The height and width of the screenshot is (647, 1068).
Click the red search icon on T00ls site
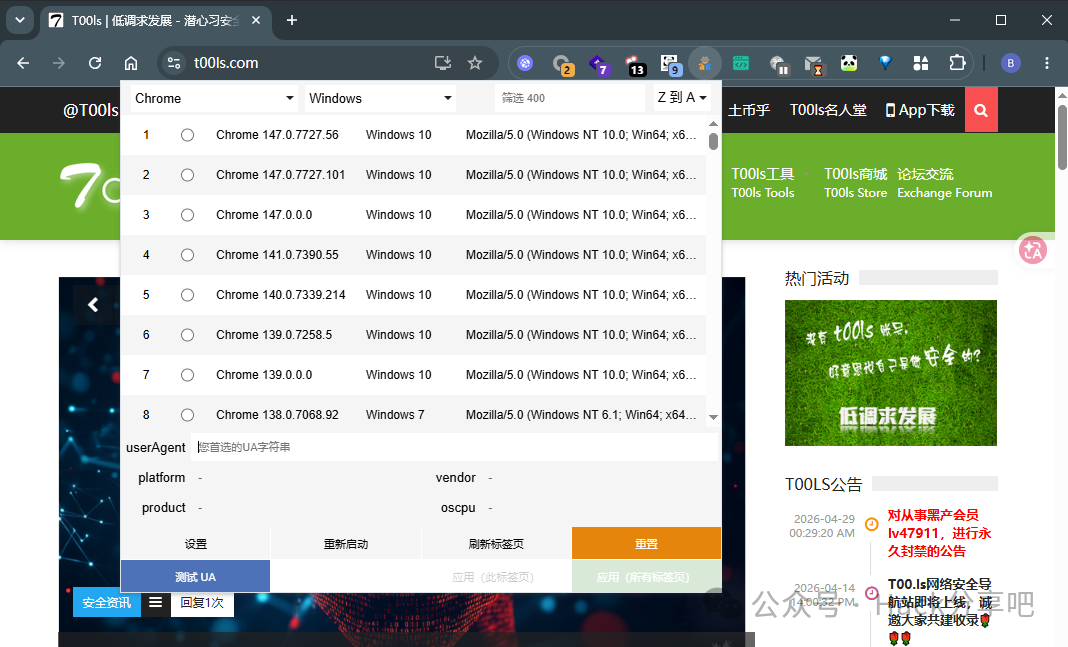click(981, 110)
